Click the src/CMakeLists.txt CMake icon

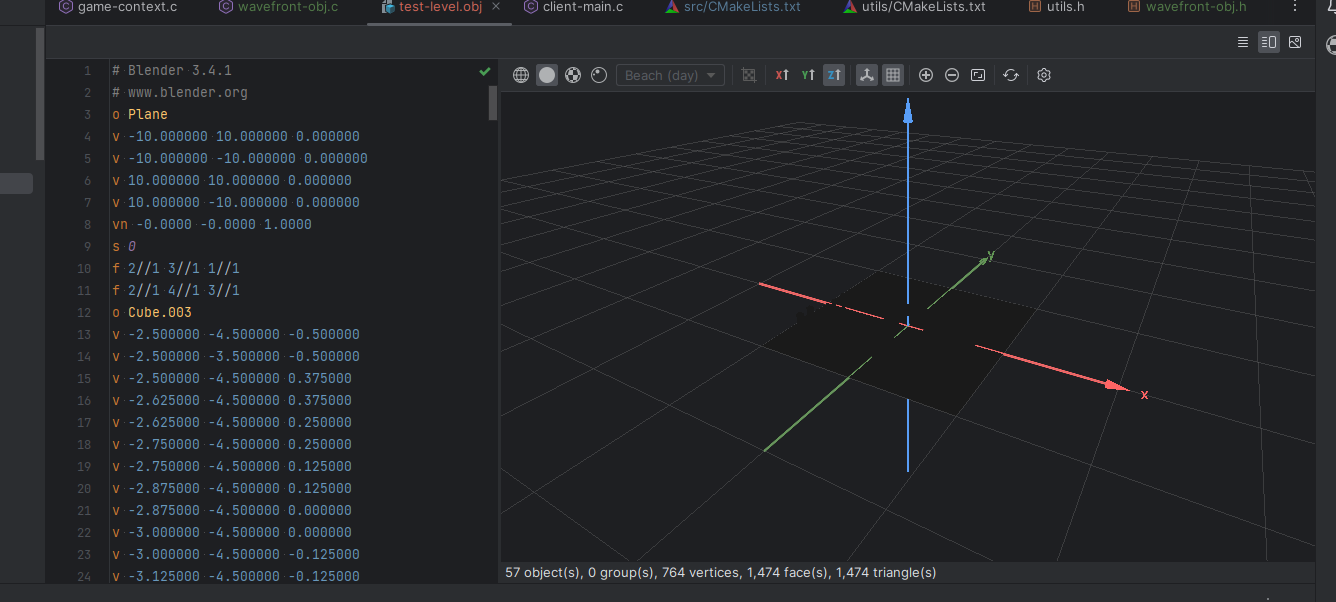click(672, 7)
